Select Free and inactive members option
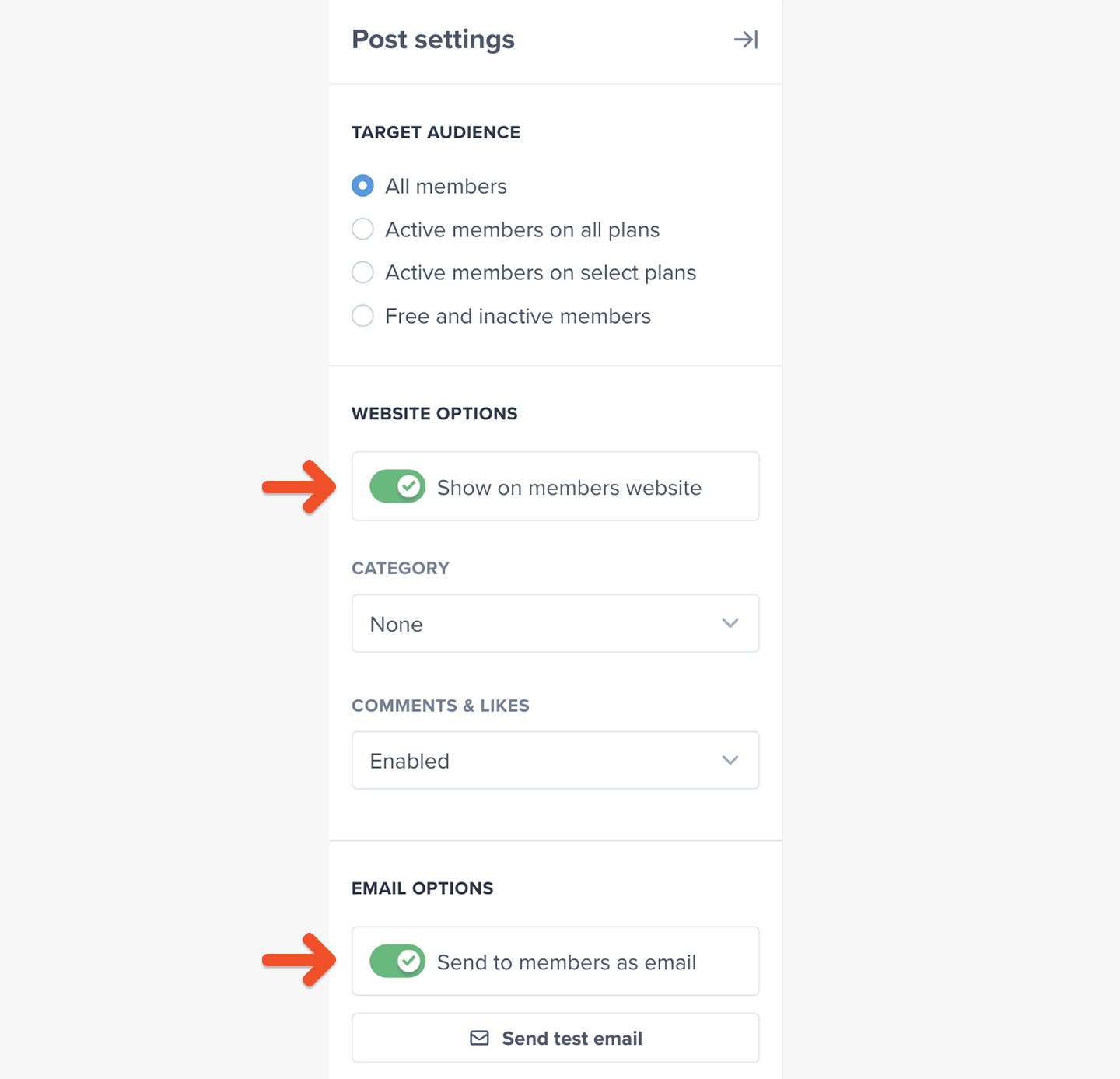The width and height of the screenshot is (1120, 1079). tap(362, 316)
